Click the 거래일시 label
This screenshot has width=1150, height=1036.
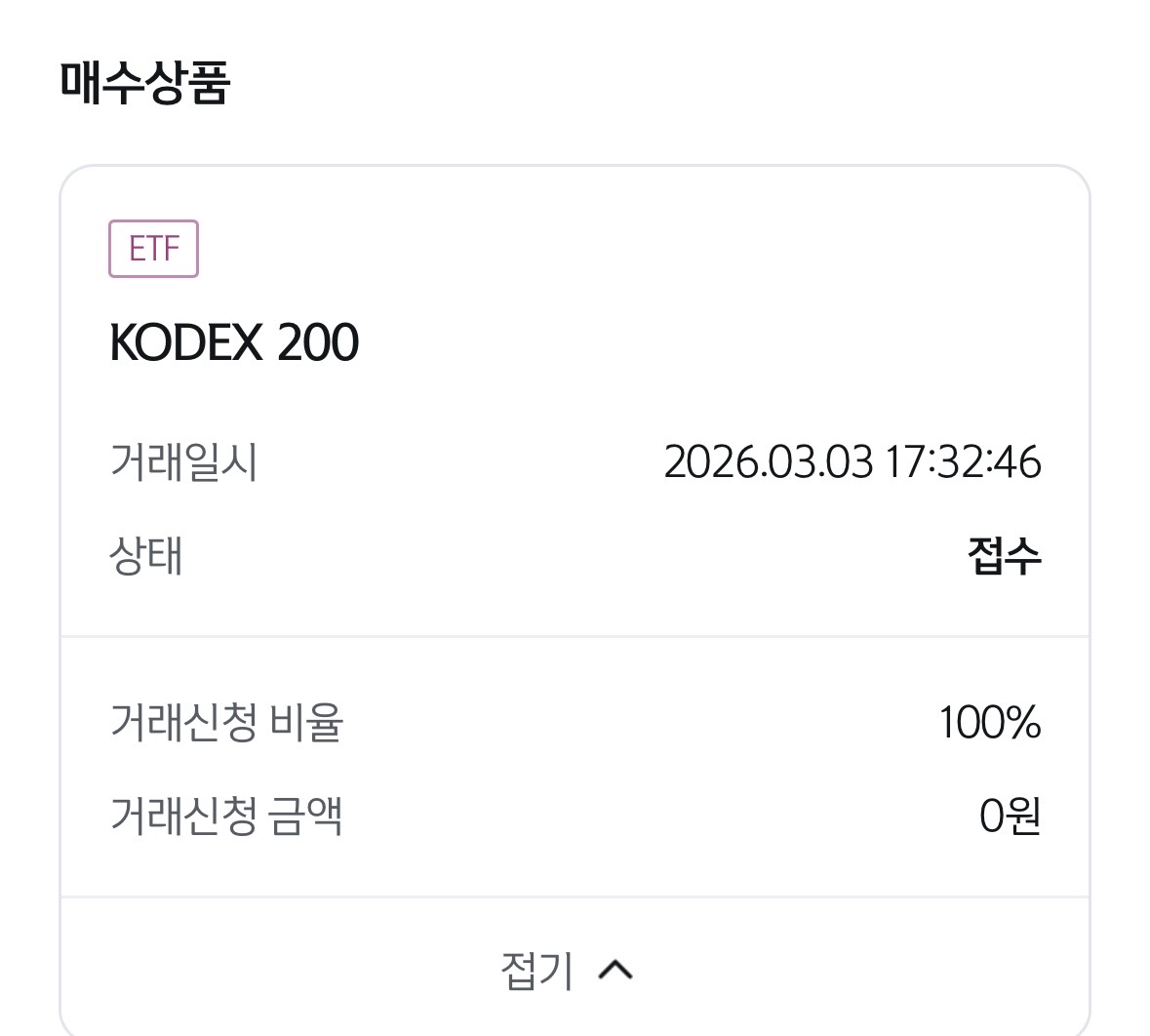pos(183,461)
